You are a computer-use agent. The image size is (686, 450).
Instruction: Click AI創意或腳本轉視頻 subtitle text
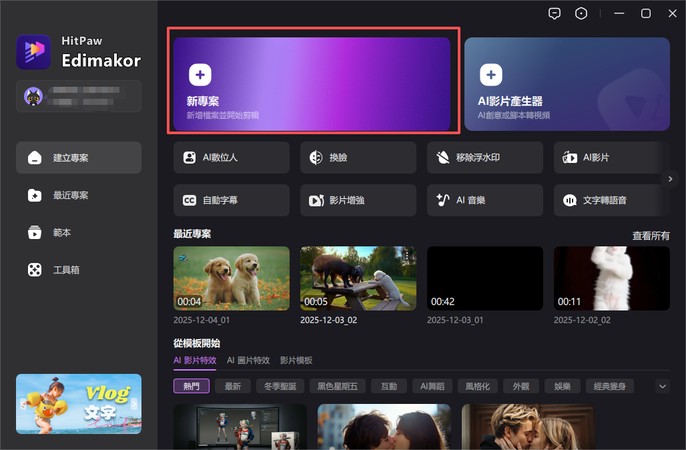514,115
